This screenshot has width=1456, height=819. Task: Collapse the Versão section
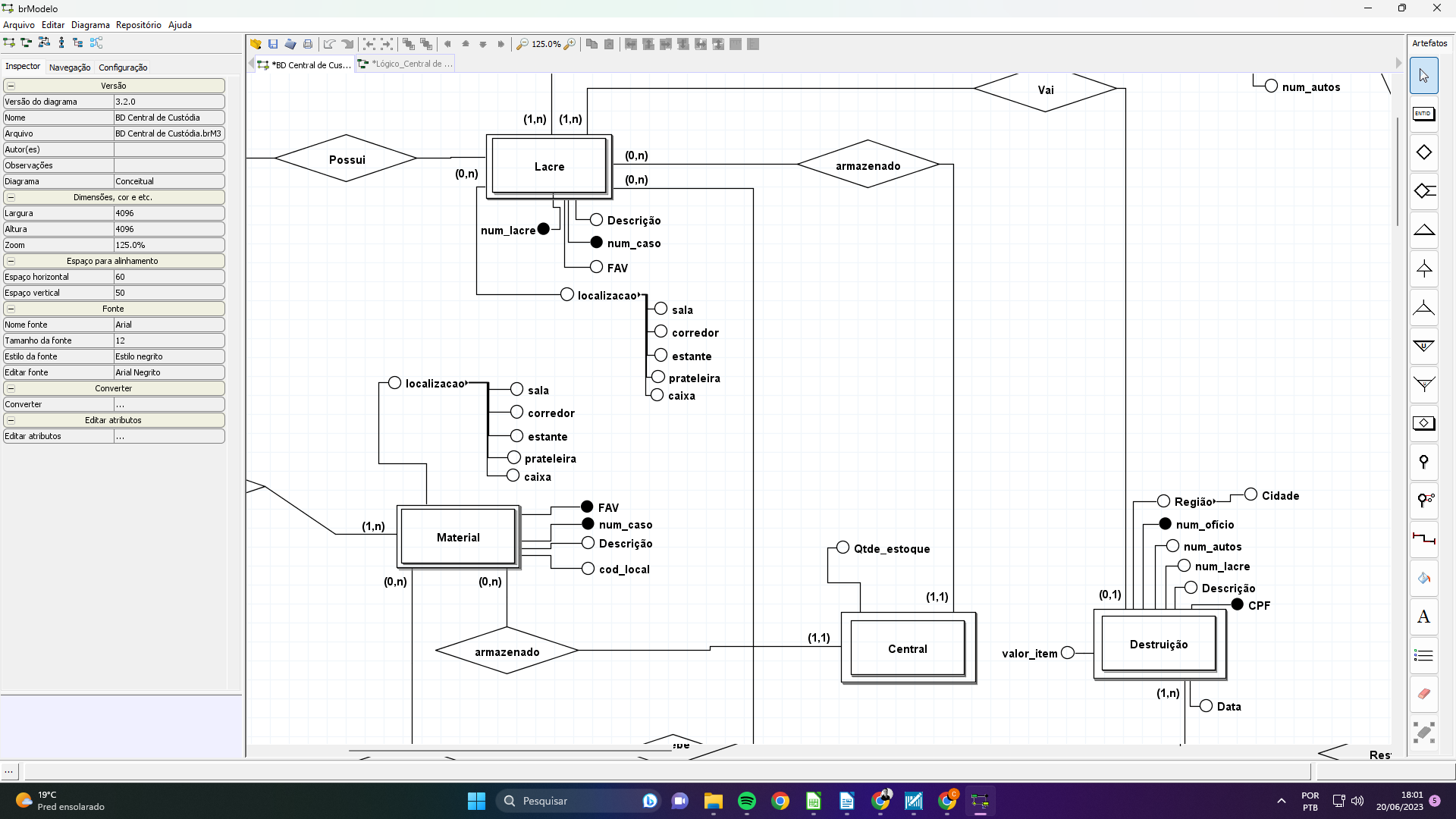(x=11, y=86)
